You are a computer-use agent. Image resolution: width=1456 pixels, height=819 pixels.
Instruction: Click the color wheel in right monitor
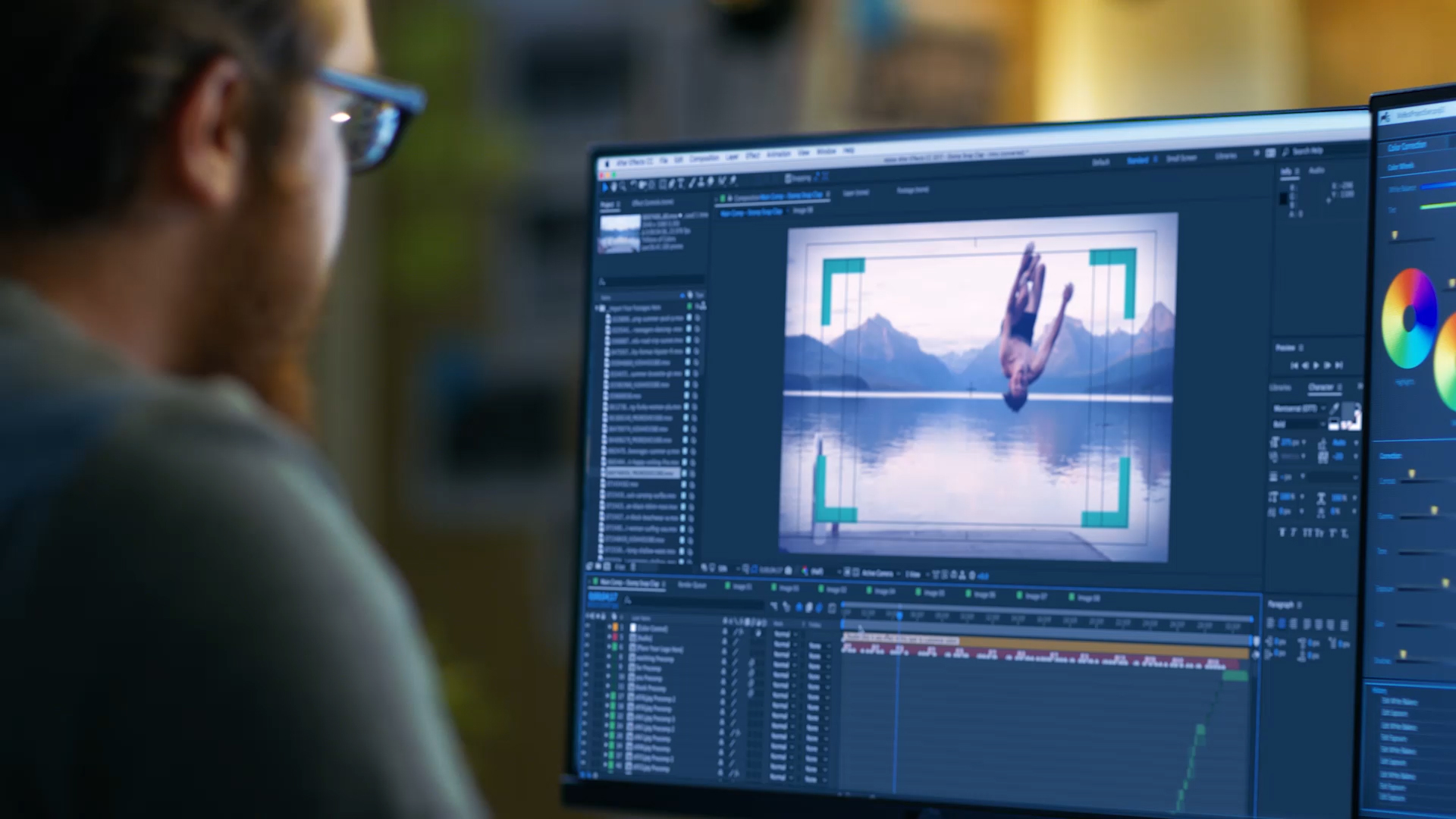click(1409, 318)
